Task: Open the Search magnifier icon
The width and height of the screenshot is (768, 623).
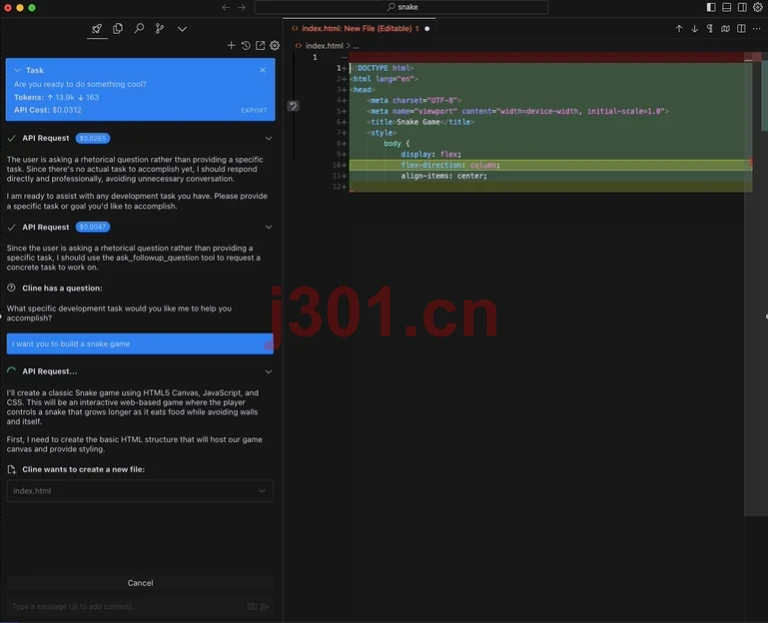Action: 139,28
